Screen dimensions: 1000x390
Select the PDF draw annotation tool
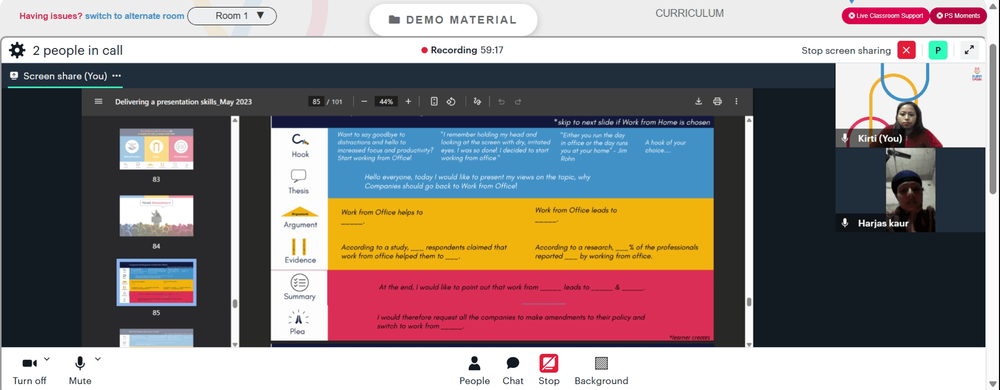point(477,101)
